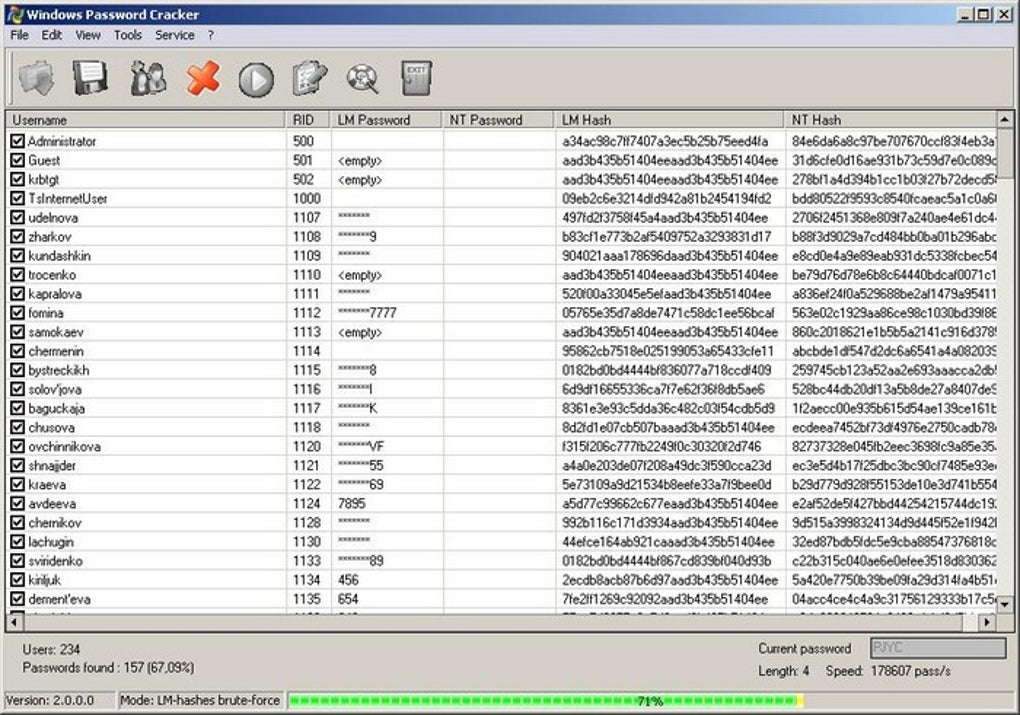1020x715 pixels.
Task: Click the horizontal scrollbar right arrow
Action: click(x=987, y=622)
